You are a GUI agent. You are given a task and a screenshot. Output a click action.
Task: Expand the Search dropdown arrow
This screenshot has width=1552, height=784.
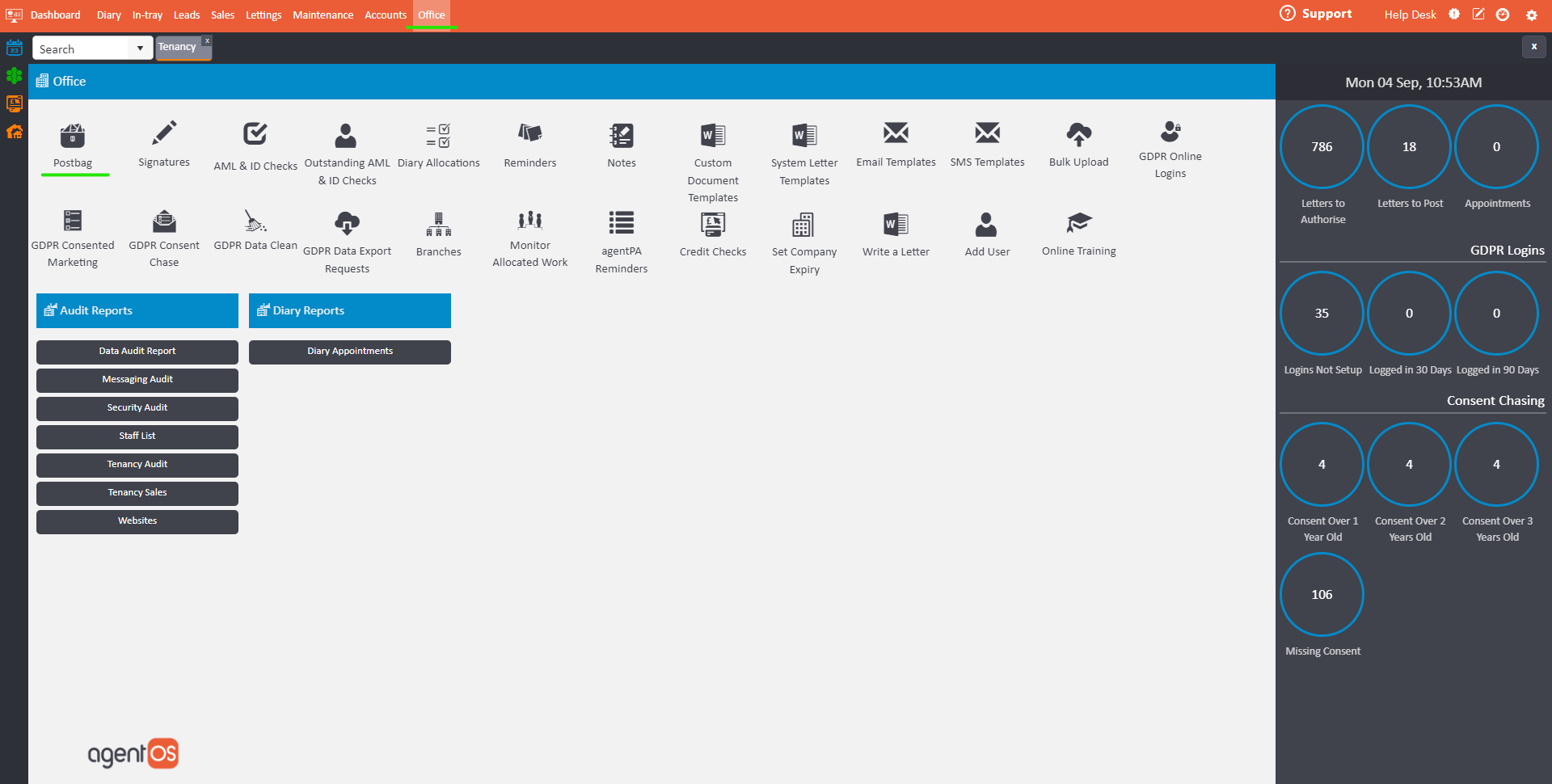[140, 48]
